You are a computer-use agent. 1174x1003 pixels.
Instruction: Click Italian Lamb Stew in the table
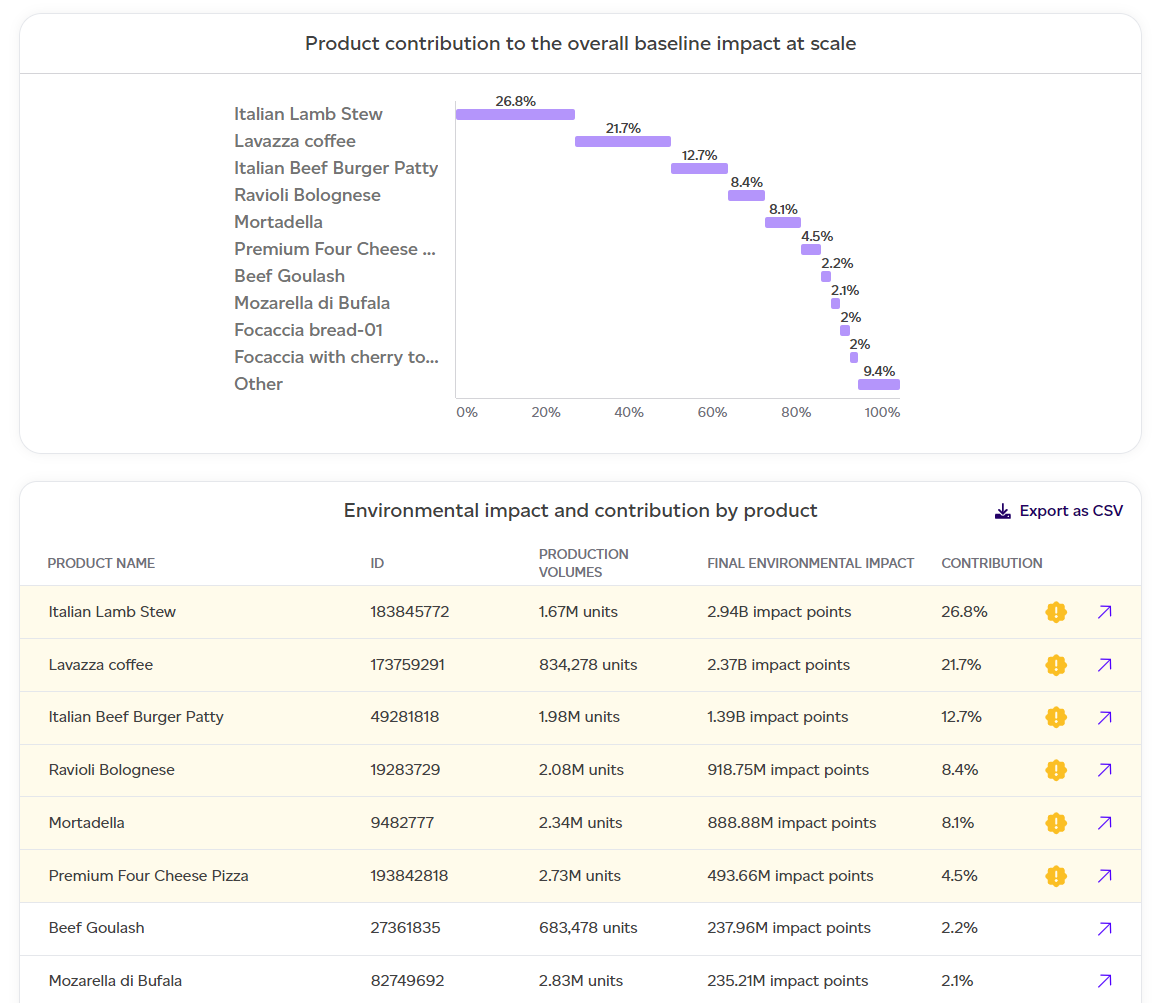click(x=112, y=612)
